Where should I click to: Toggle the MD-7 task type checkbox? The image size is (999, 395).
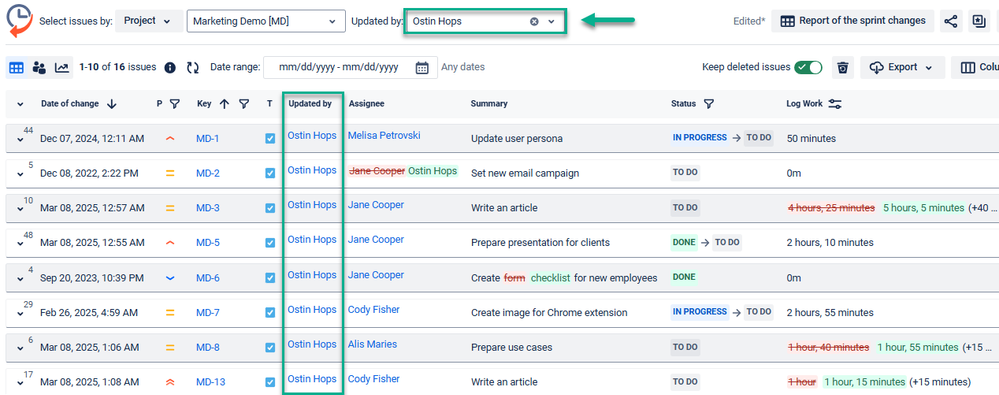pos(270,312)
